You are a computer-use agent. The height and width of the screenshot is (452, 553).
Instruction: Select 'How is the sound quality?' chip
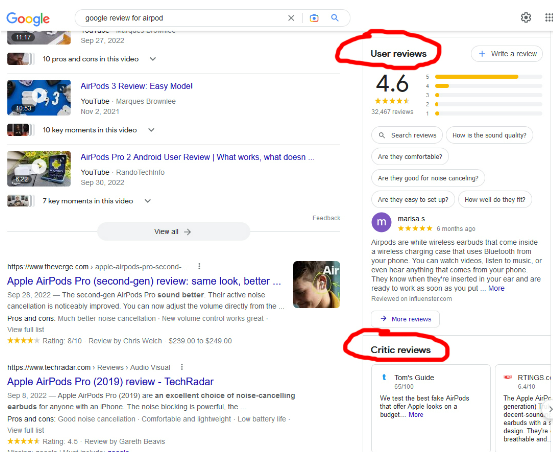pyautogui.click(x=489, y=135)
